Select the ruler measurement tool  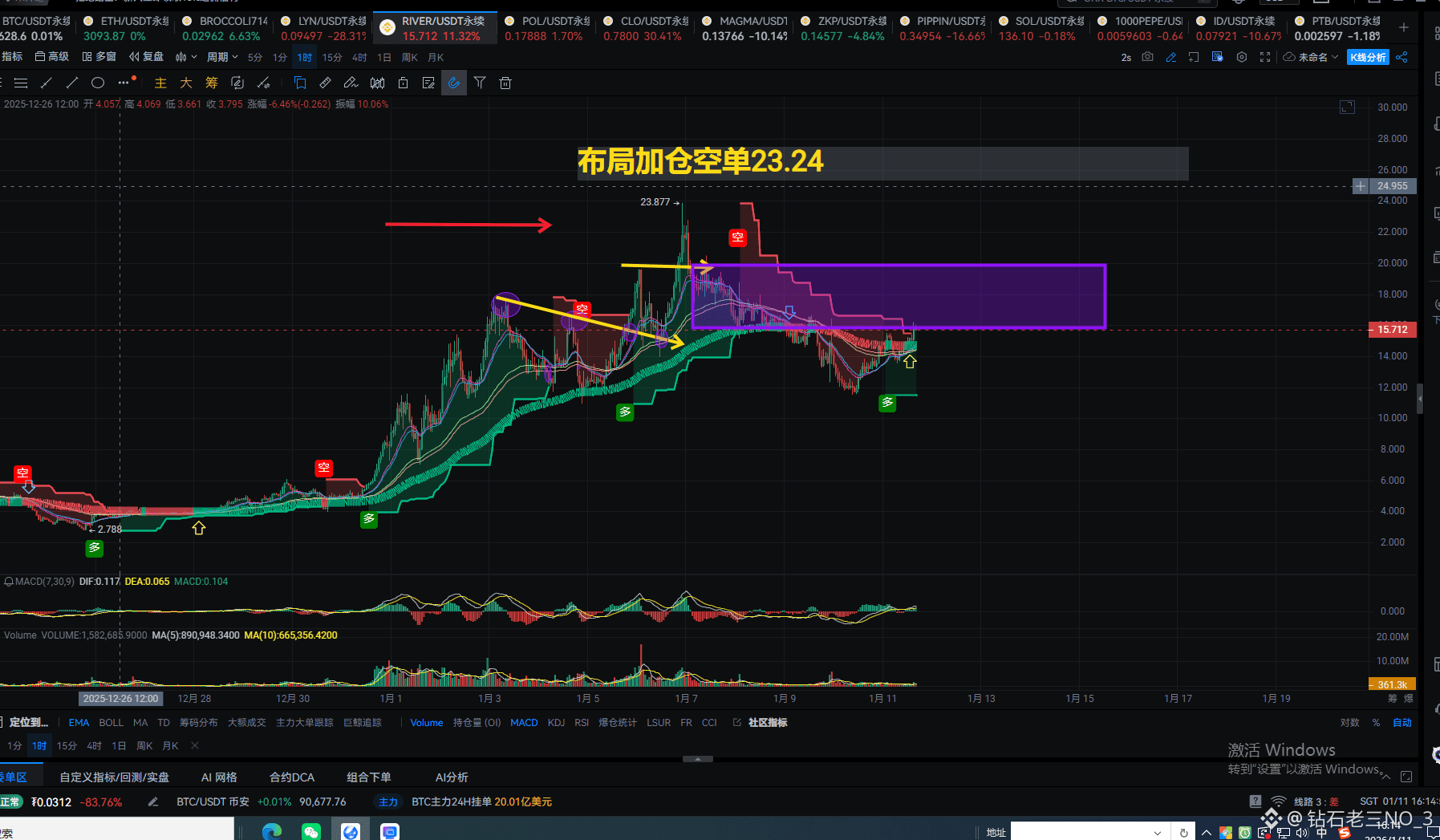[324, 82]
